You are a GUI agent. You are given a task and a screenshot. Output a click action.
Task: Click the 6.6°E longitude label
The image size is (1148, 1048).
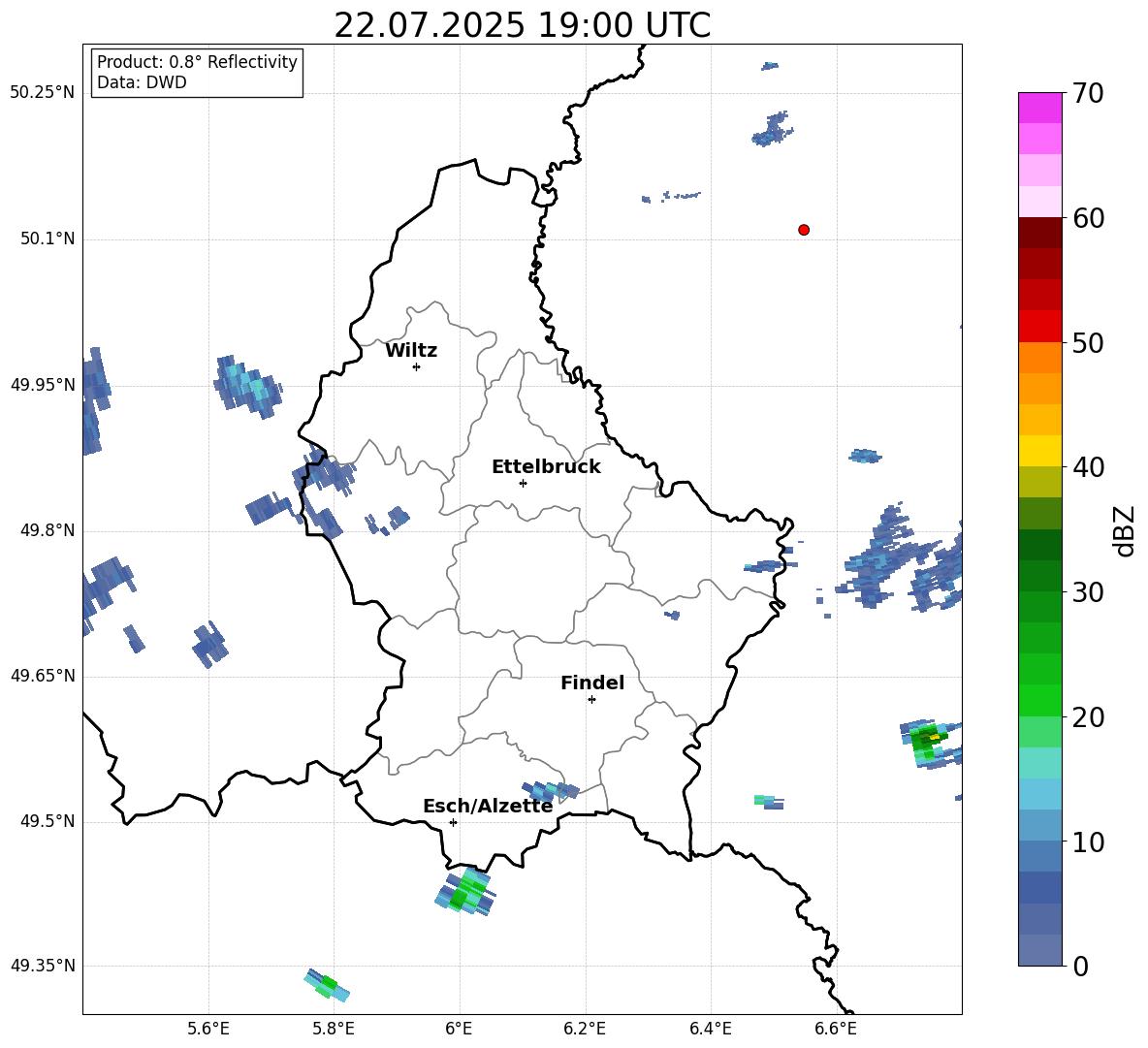coord(836,1029)
